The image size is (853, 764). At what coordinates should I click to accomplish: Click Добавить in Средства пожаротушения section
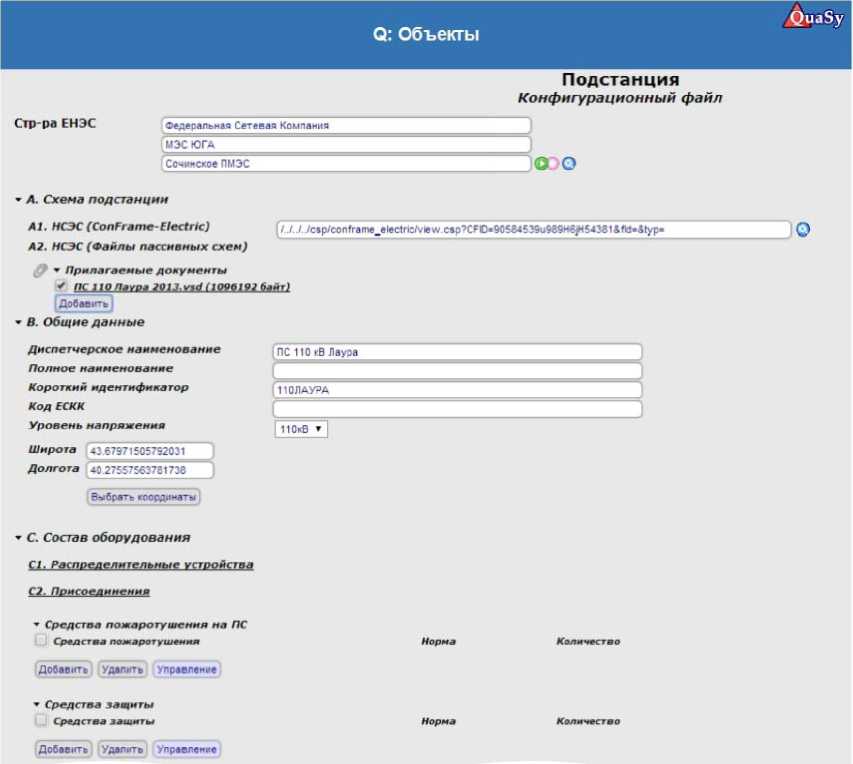[63, 669]
